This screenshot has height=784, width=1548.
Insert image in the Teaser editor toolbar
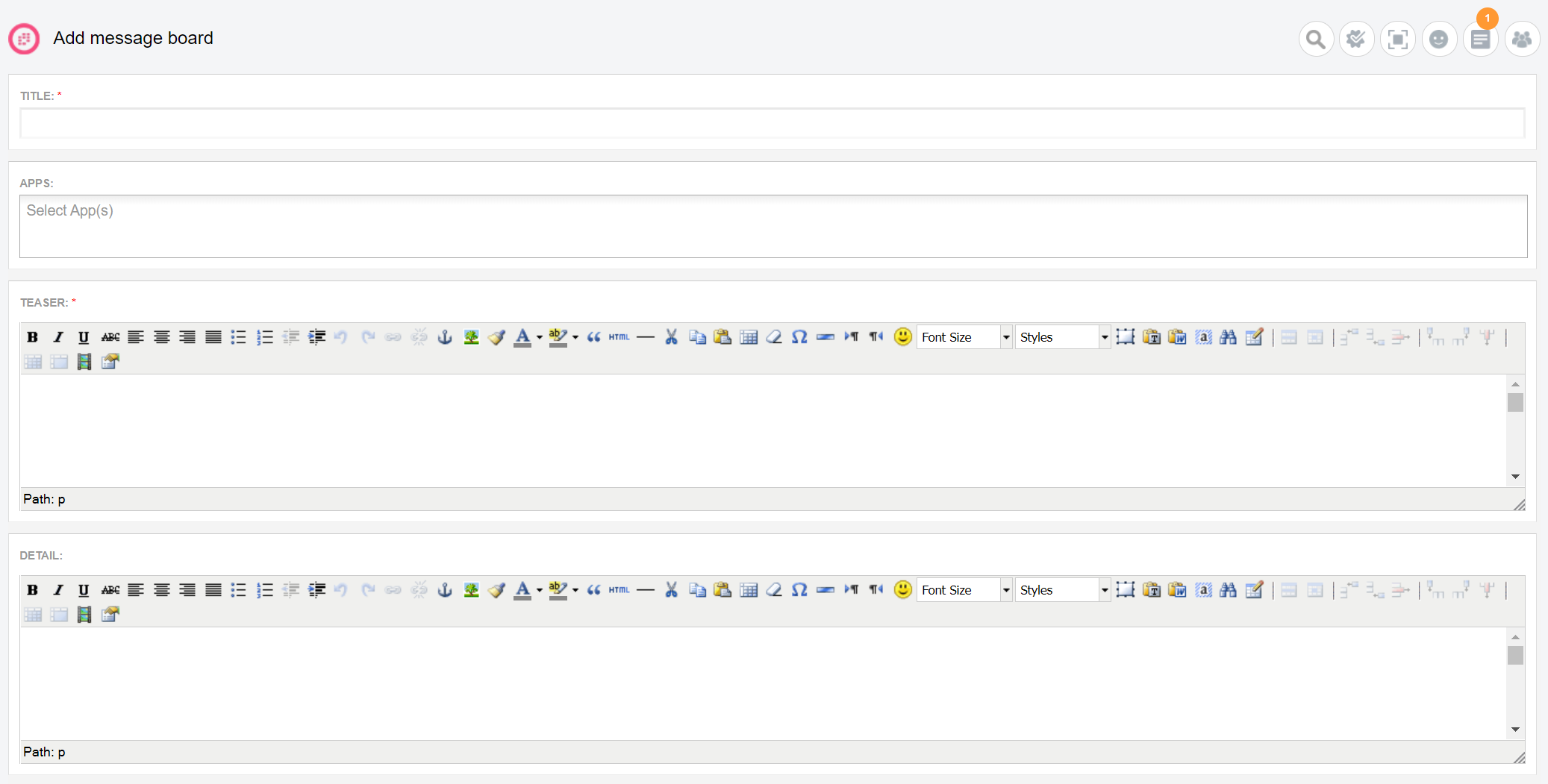471,337
